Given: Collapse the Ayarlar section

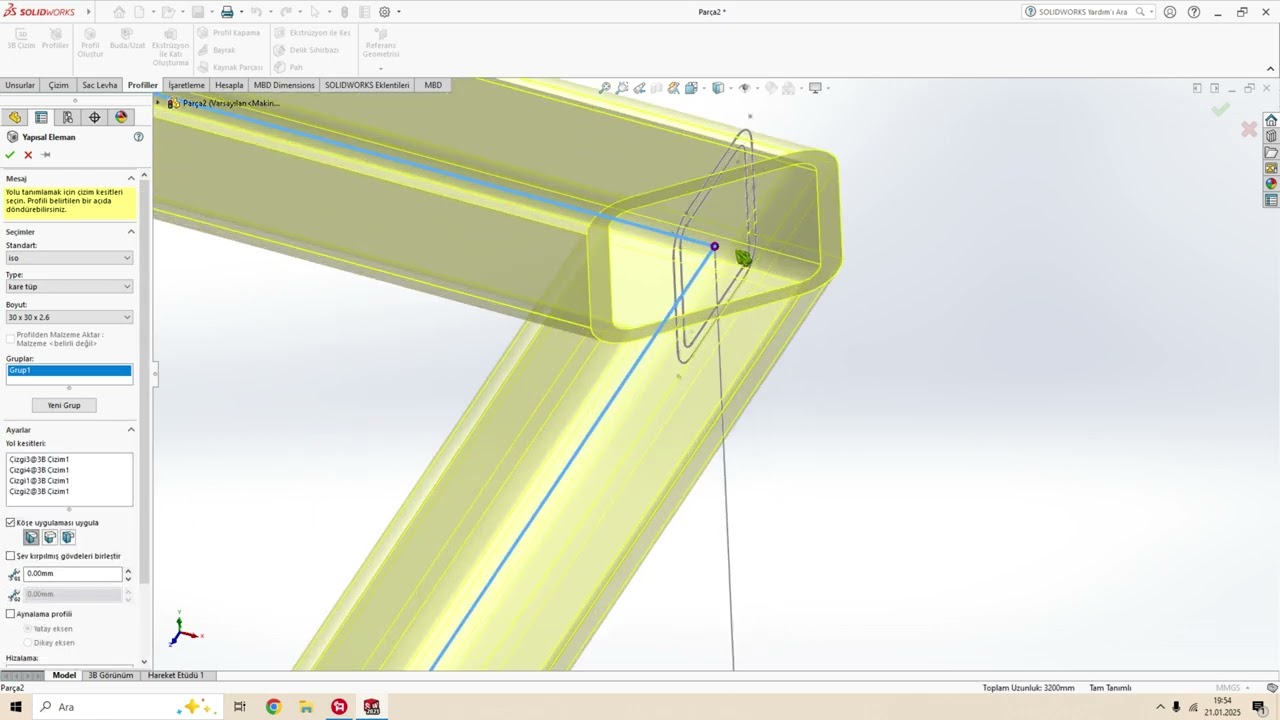Looking at the screenshot, I should coord(131,430).
